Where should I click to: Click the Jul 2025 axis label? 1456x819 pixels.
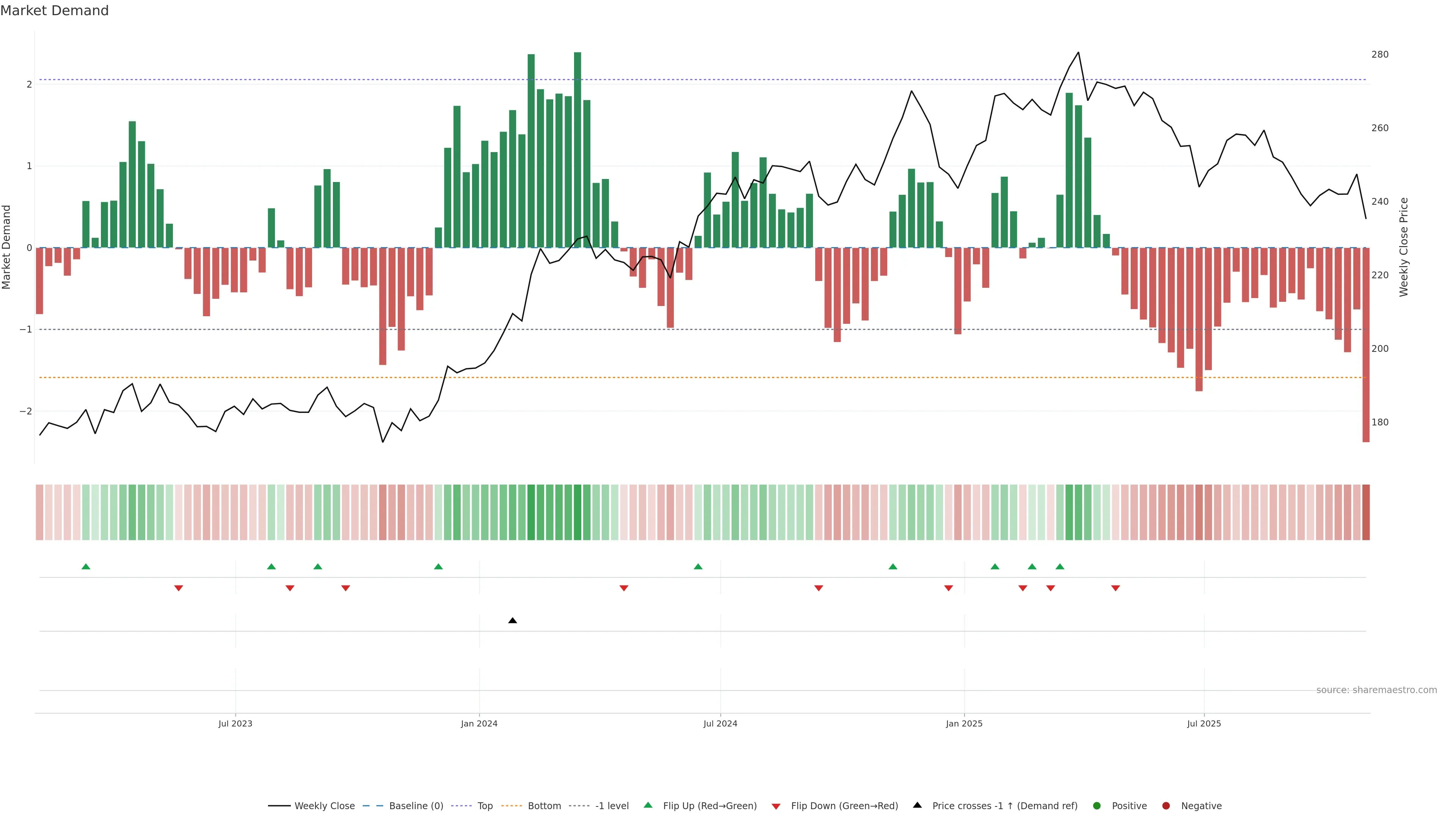[1204, 723]
